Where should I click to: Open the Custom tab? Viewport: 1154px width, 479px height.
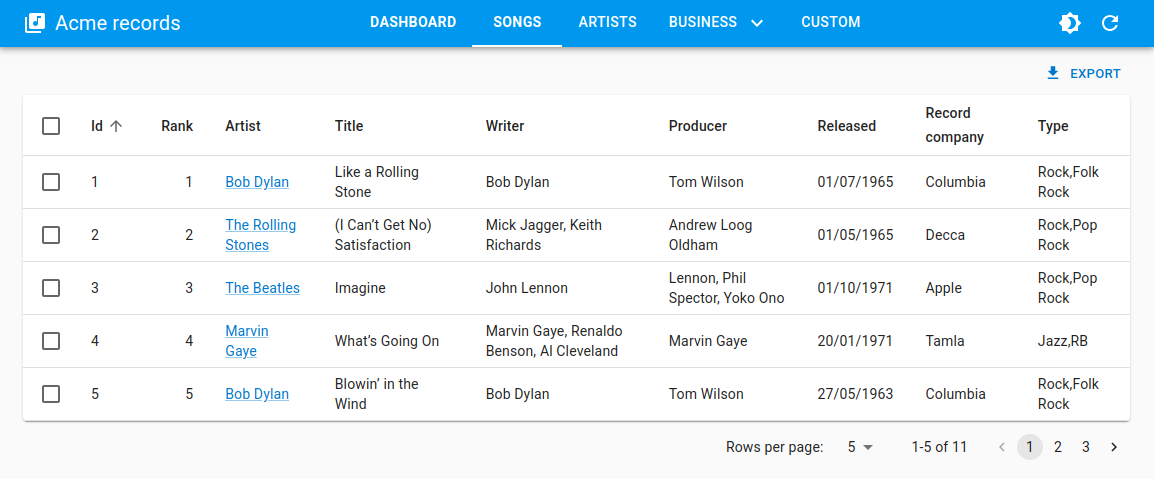point(830,22)
